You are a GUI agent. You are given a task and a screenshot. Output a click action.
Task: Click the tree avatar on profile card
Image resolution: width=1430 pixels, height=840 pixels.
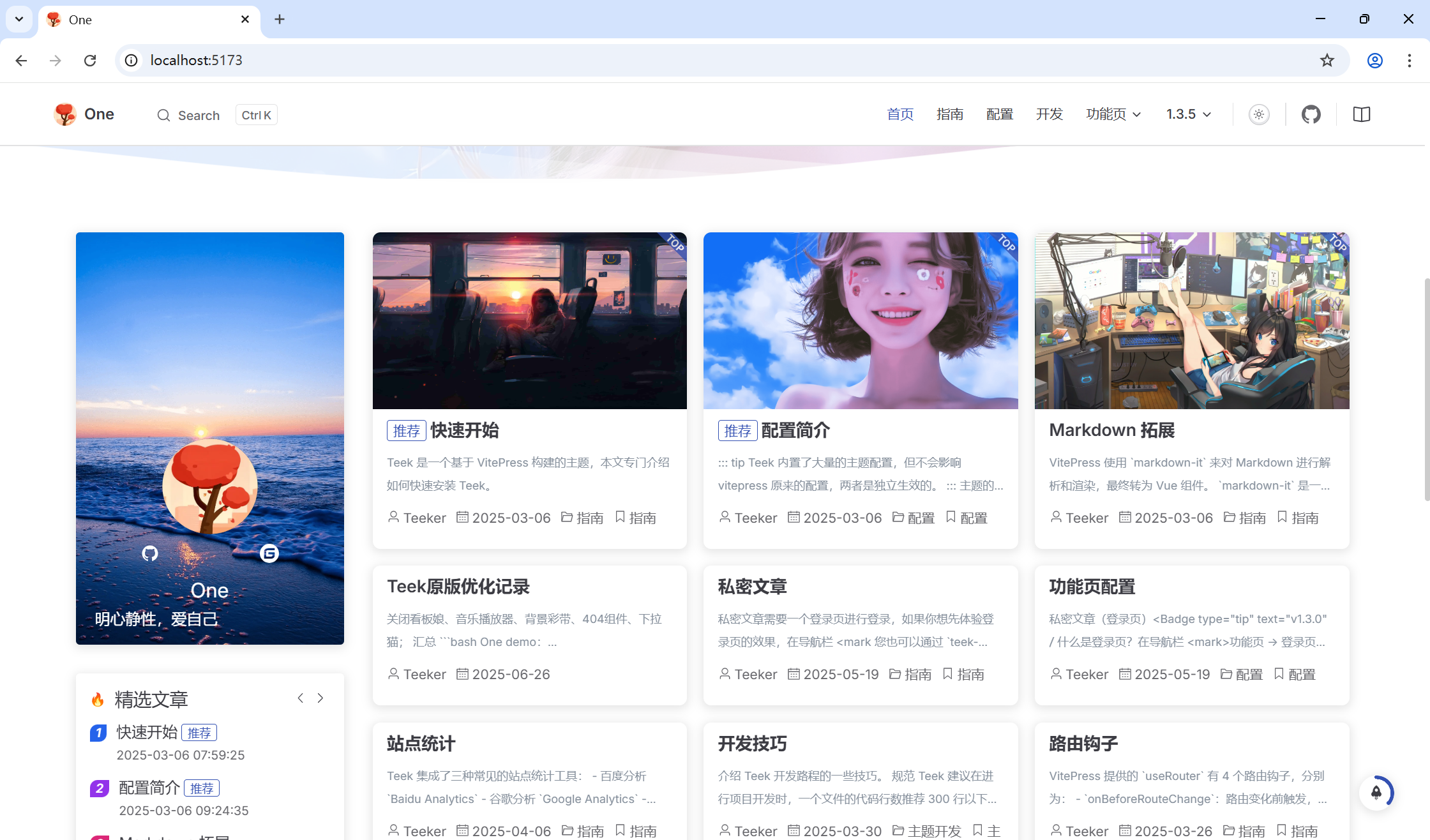tap(210, 486)
